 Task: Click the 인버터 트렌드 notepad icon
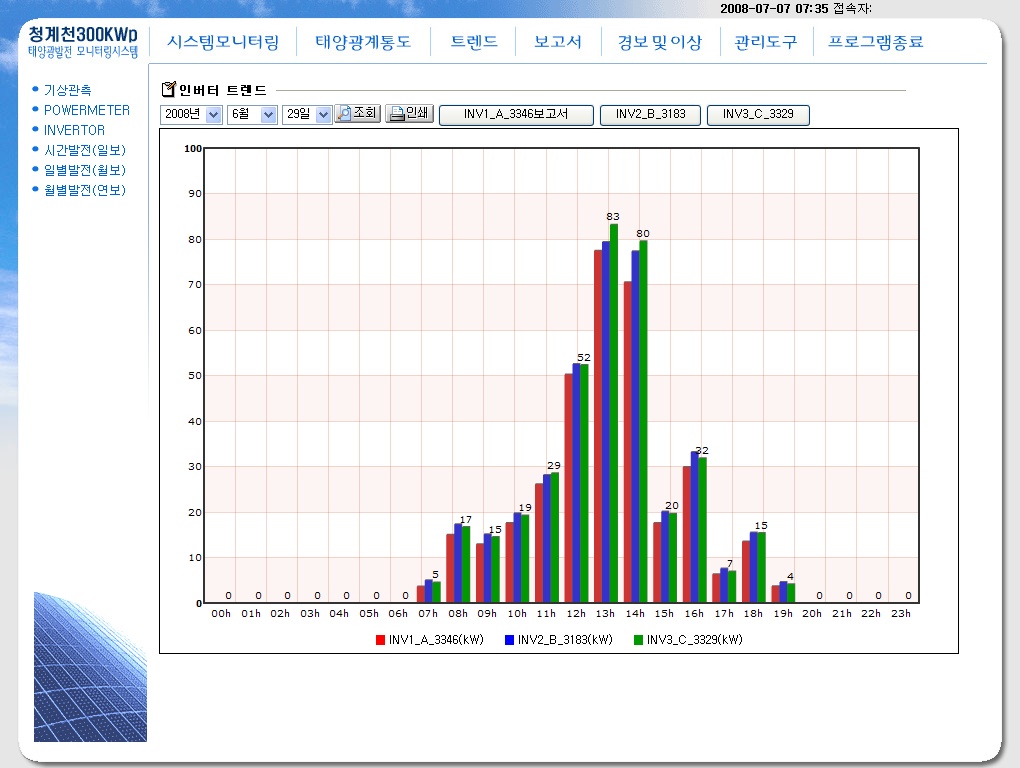(168, 90)
